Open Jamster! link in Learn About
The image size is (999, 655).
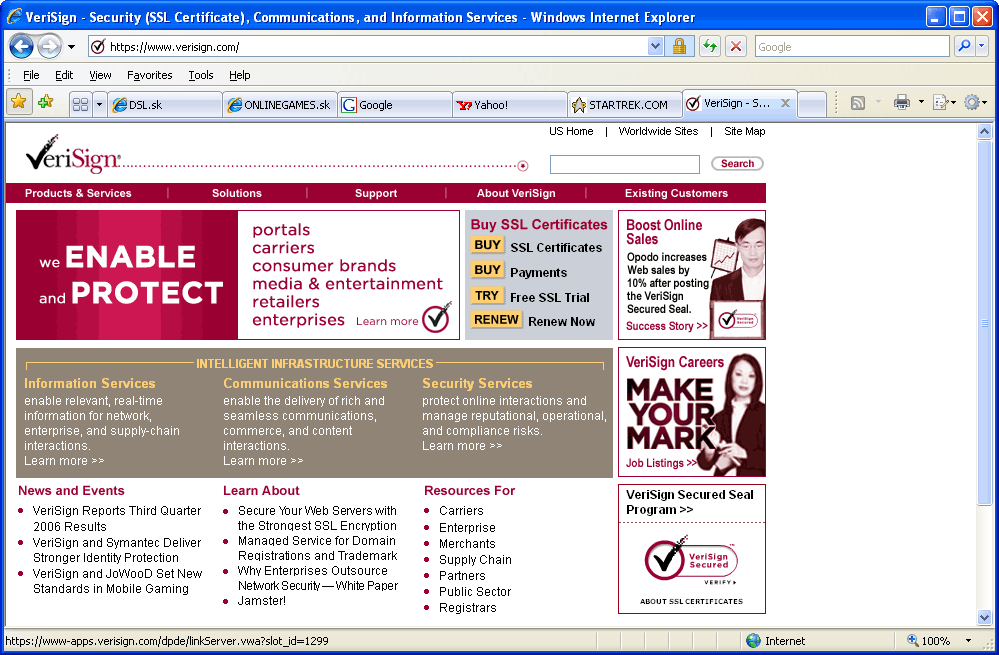262,601
